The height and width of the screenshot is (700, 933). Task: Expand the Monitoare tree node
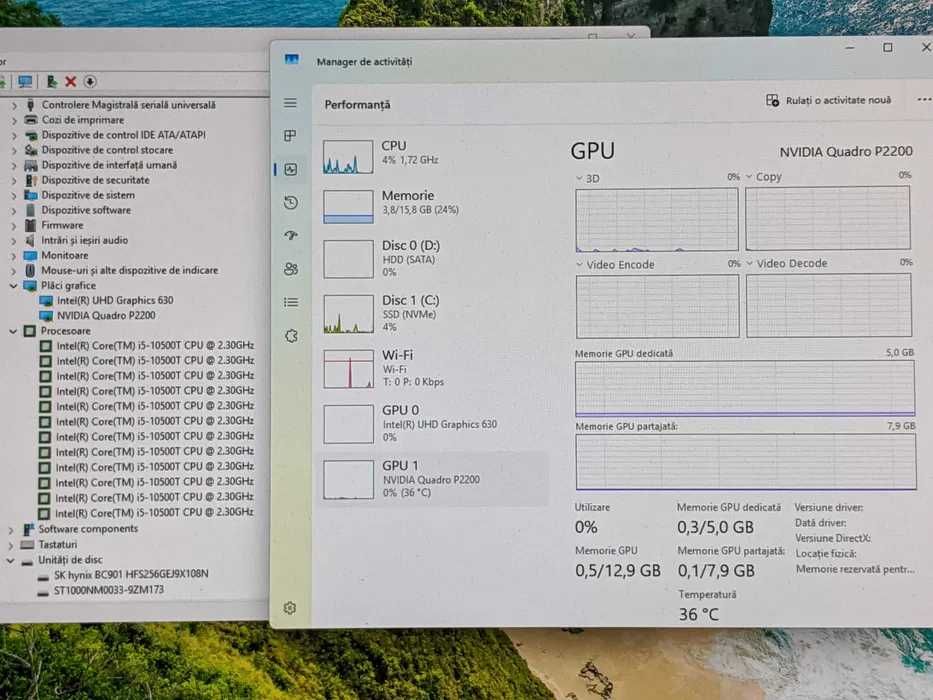[14, 255]
